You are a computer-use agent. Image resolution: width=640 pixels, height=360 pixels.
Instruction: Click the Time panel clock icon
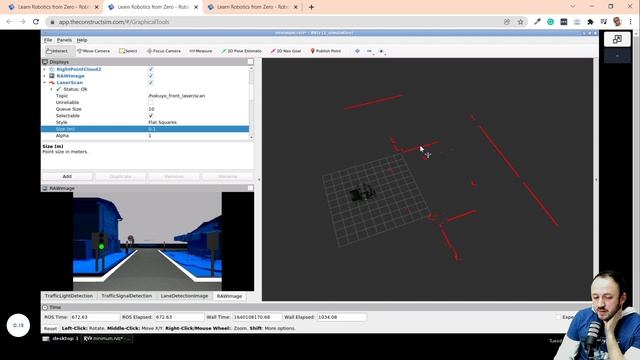(45, 307)
